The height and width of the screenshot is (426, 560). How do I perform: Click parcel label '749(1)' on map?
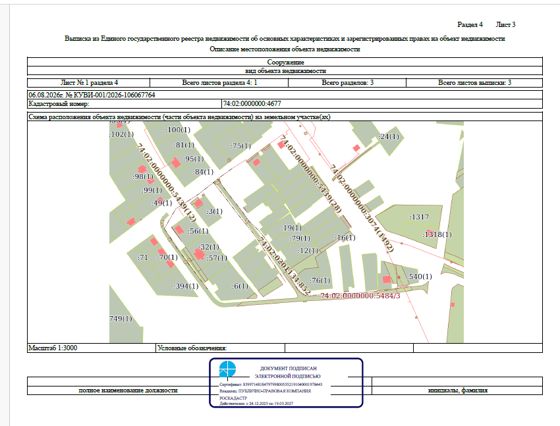(x=121, y=318)
